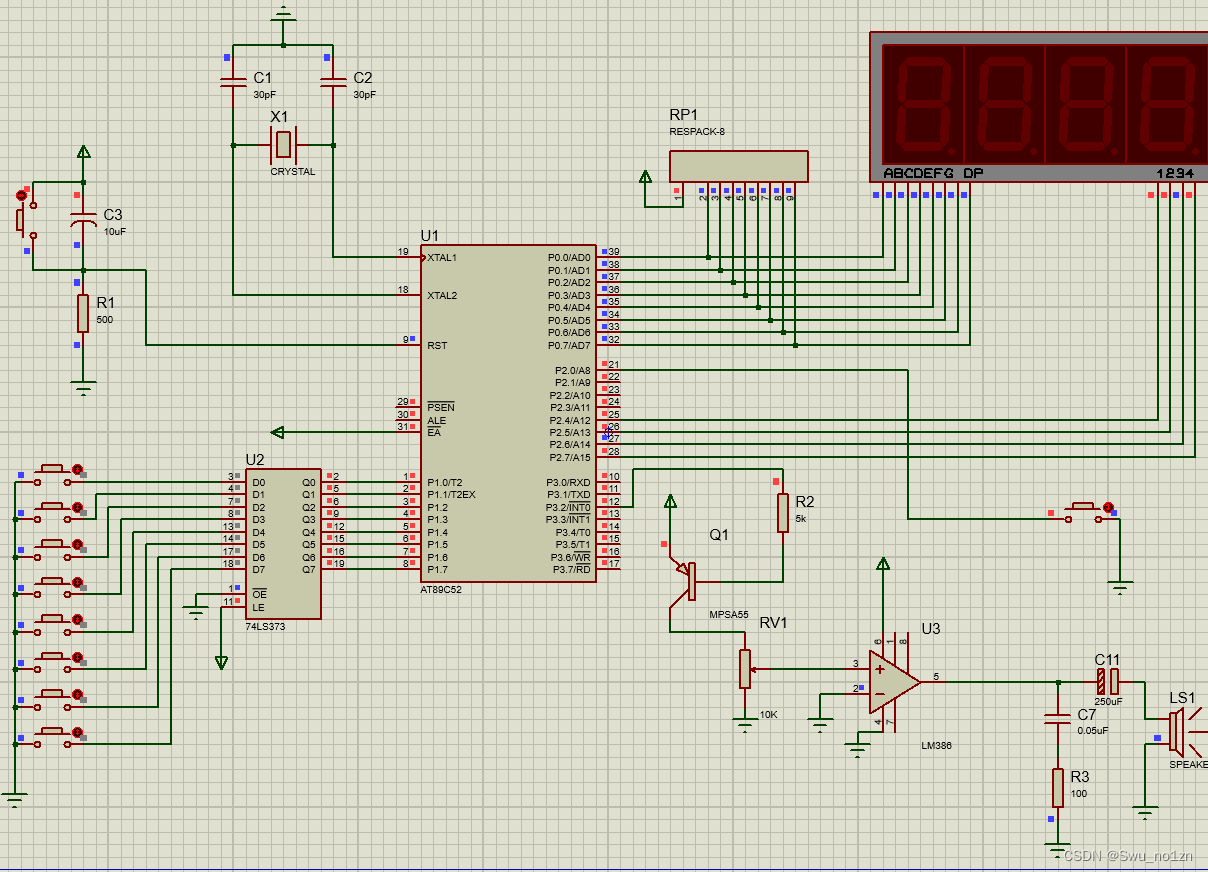Click the AT89C52 part label
Viewport: 1208px width, 872px height.
point(441,590)
